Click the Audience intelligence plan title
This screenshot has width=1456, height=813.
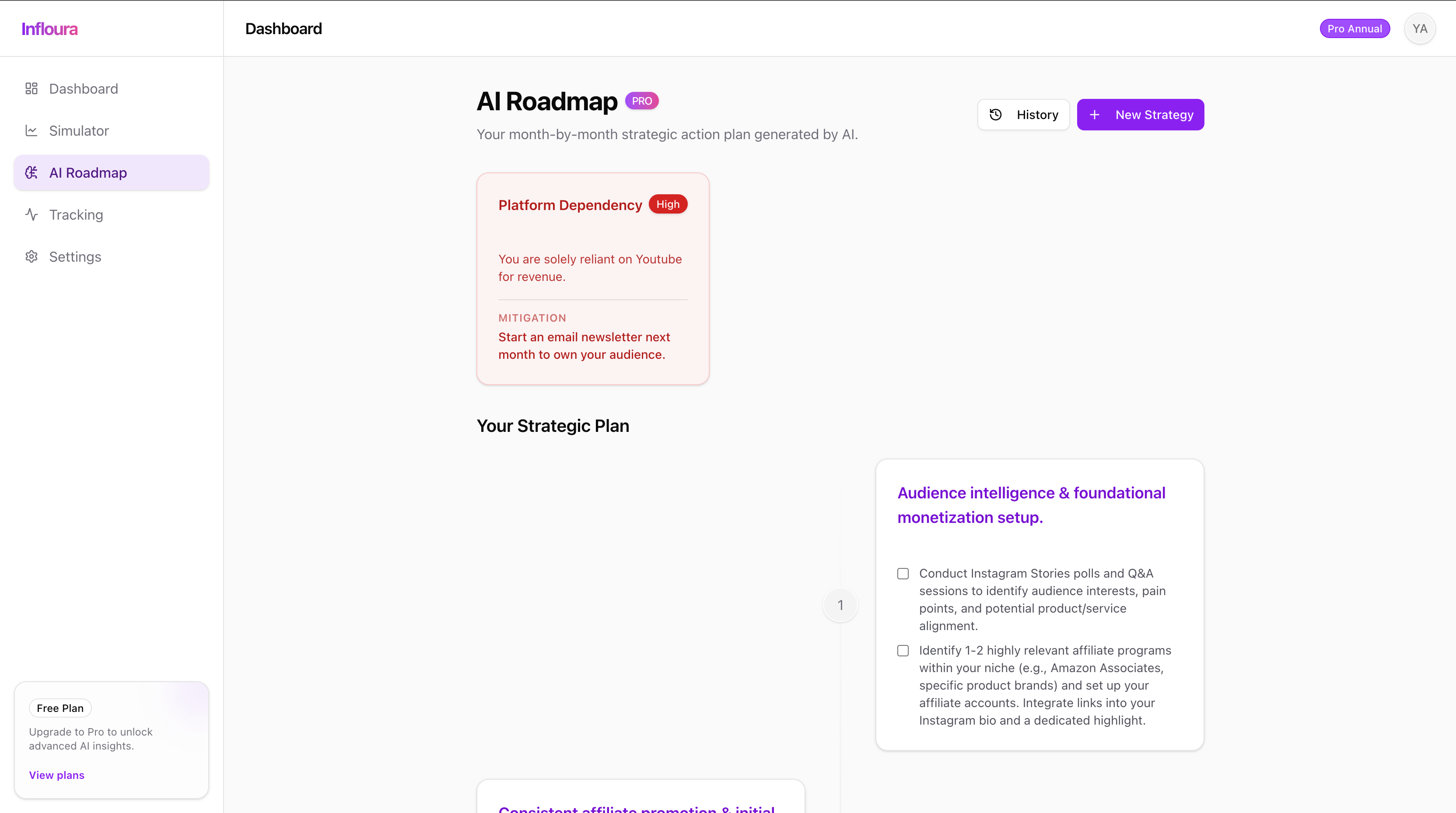(1032, 505)
